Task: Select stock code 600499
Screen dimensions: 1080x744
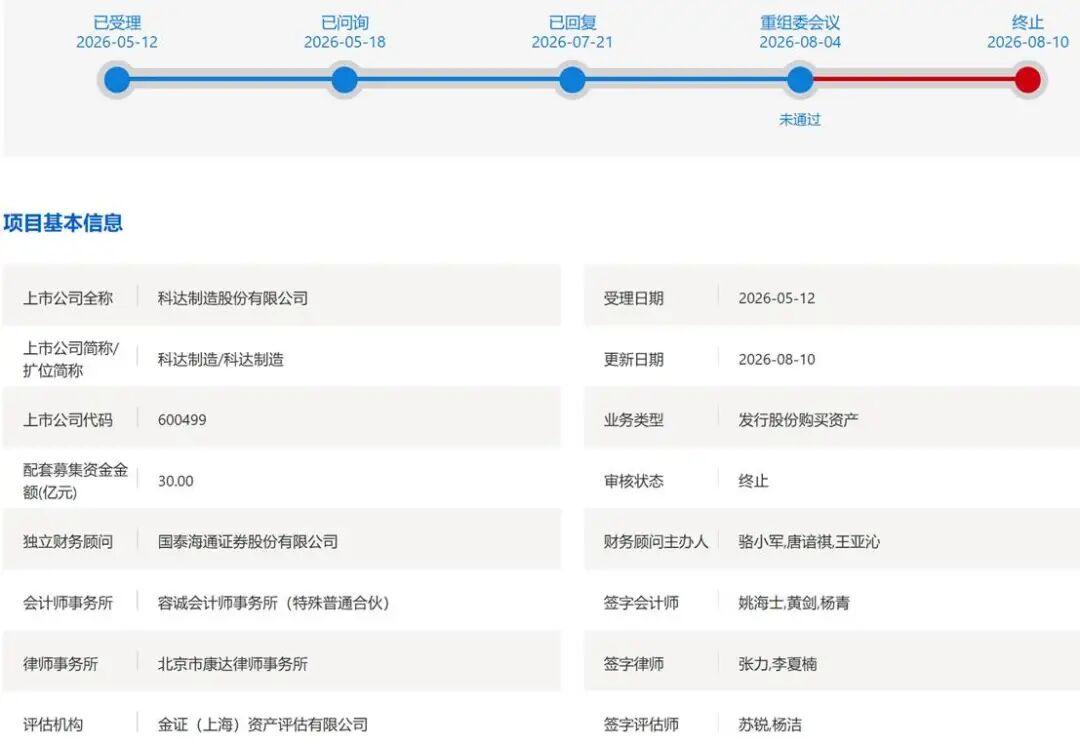Action: click(182, 420)
